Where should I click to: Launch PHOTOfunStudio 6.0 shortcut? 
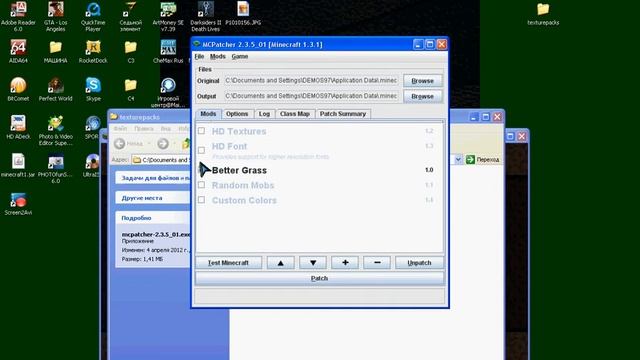click(56, 168)
